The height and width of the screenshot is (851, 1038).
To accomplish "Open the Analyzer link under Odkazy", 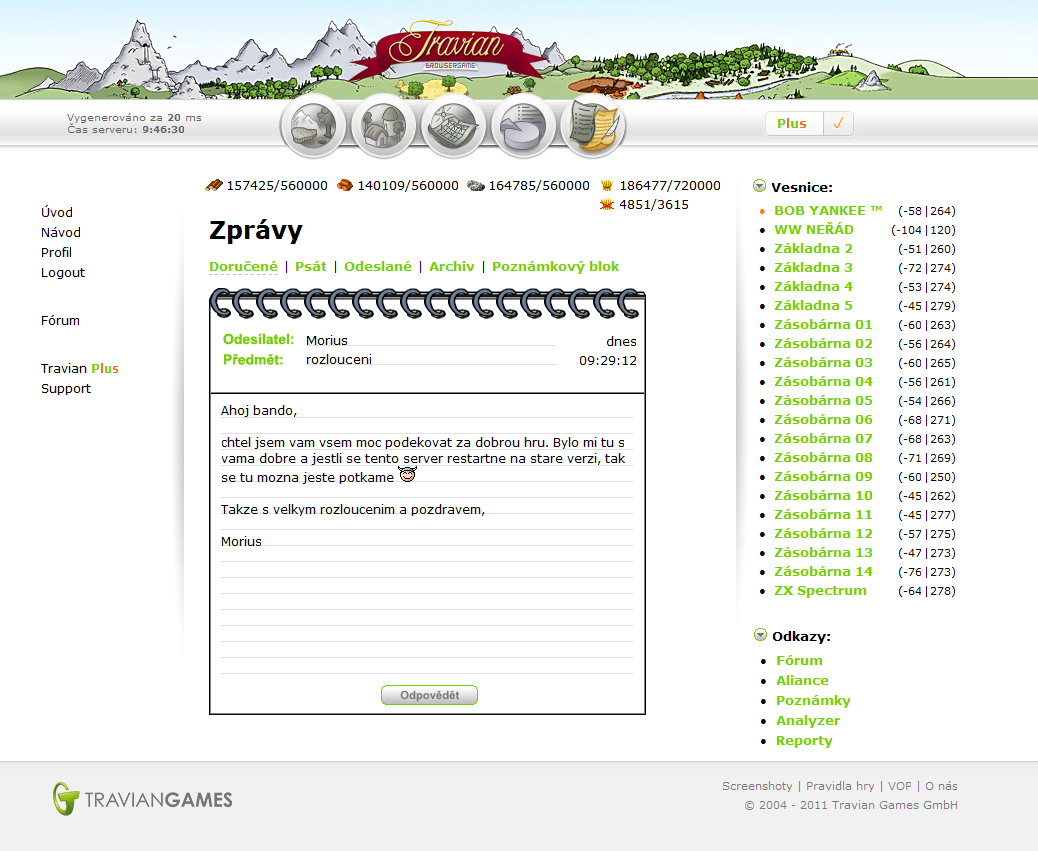I will point(808,721).
